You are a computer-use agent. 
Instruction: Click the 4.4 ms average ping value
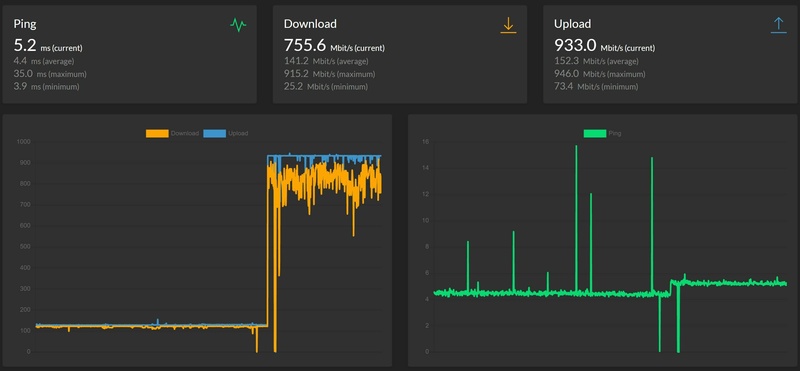coord(44,61)
